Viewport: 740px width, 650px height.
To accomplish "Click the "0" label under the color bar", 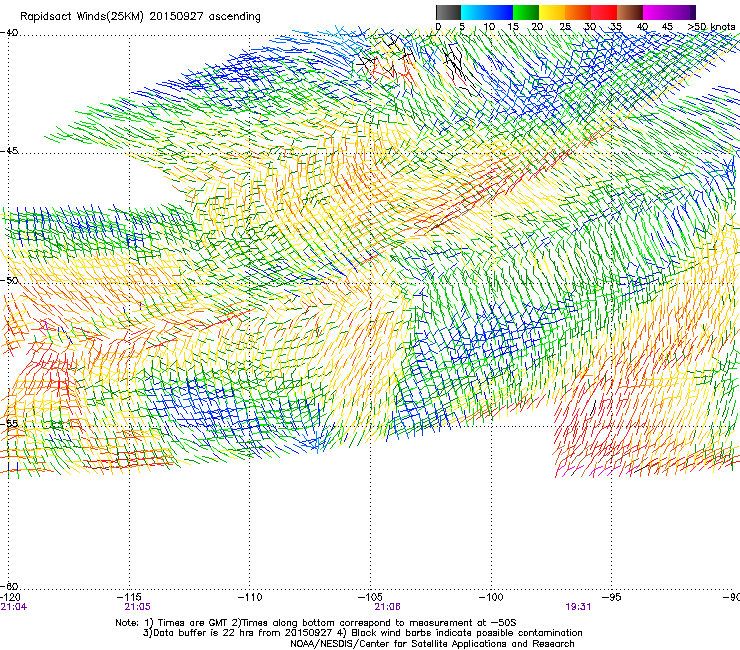I will (x=438, y=26).
